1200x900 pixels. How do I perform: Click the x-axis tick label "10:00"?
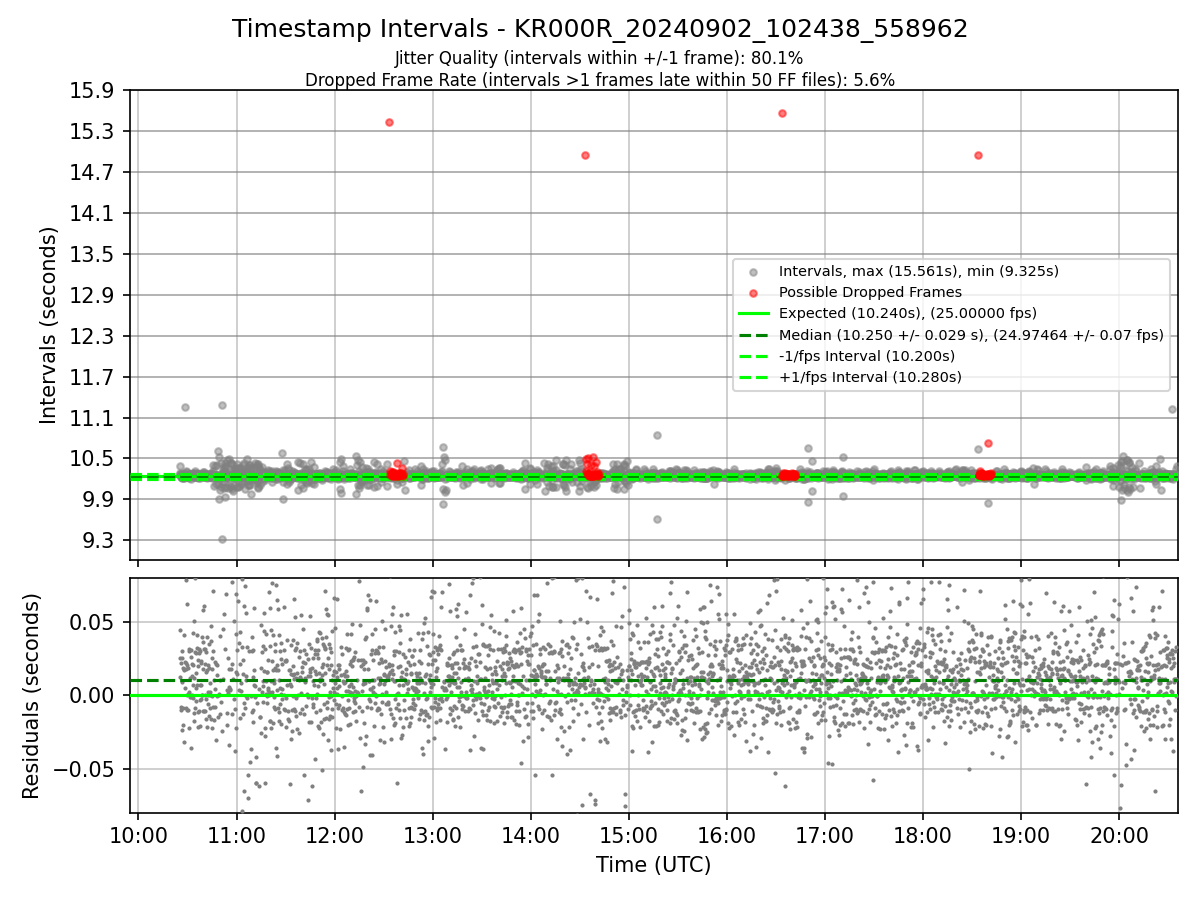pos(138,835)
